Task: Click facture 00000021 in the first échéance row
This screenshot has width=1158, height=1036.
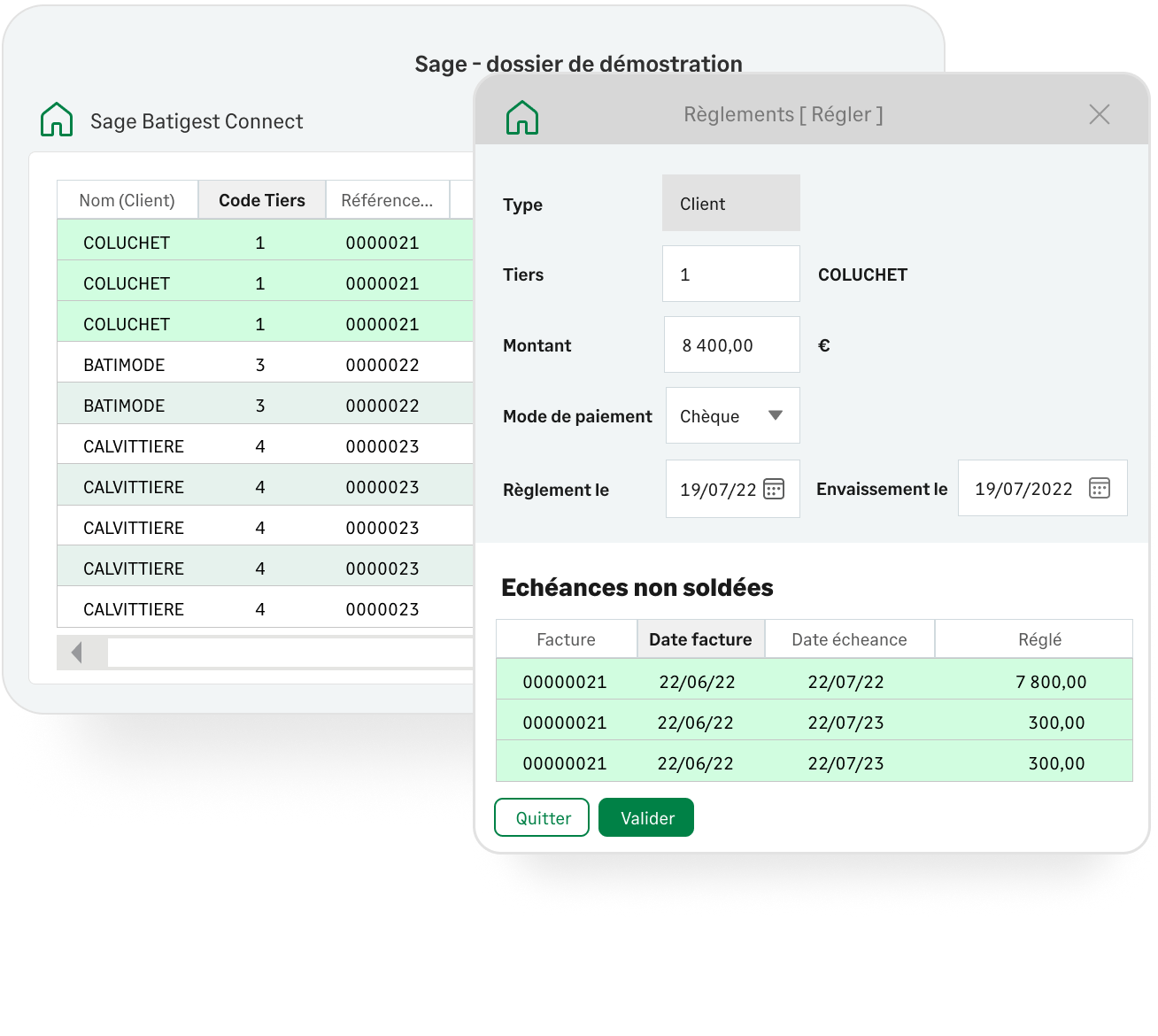Action: [565, 682]
